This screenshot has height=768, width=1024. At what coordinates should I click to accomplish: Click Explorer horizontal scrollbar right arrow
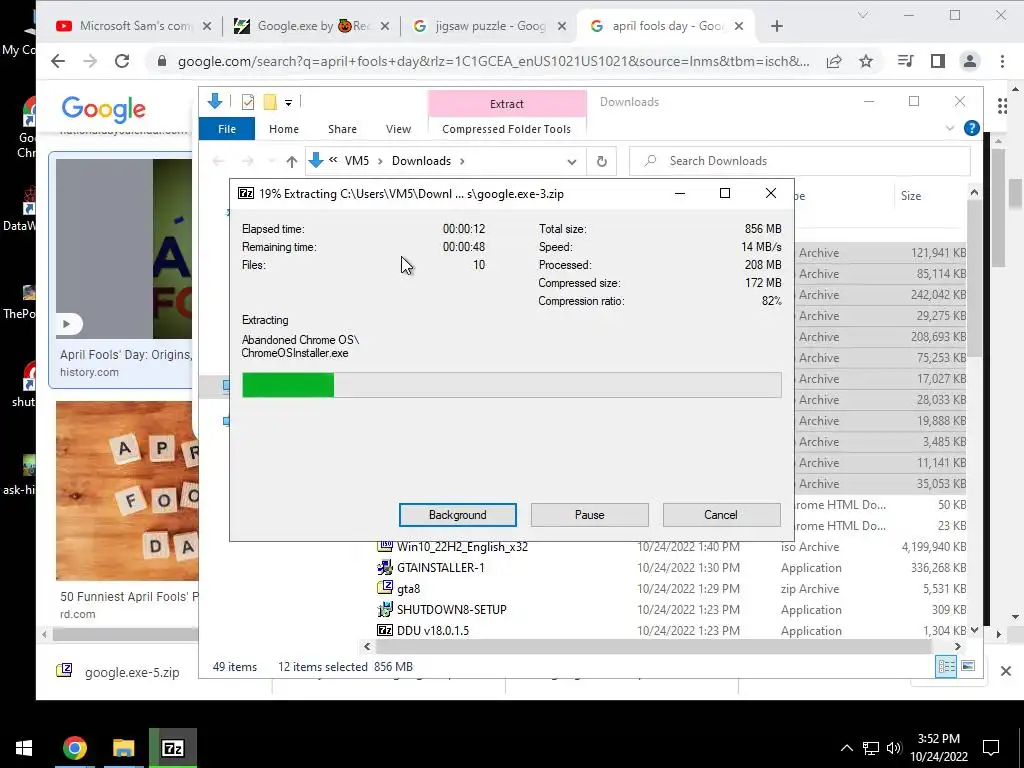[957, 647]
